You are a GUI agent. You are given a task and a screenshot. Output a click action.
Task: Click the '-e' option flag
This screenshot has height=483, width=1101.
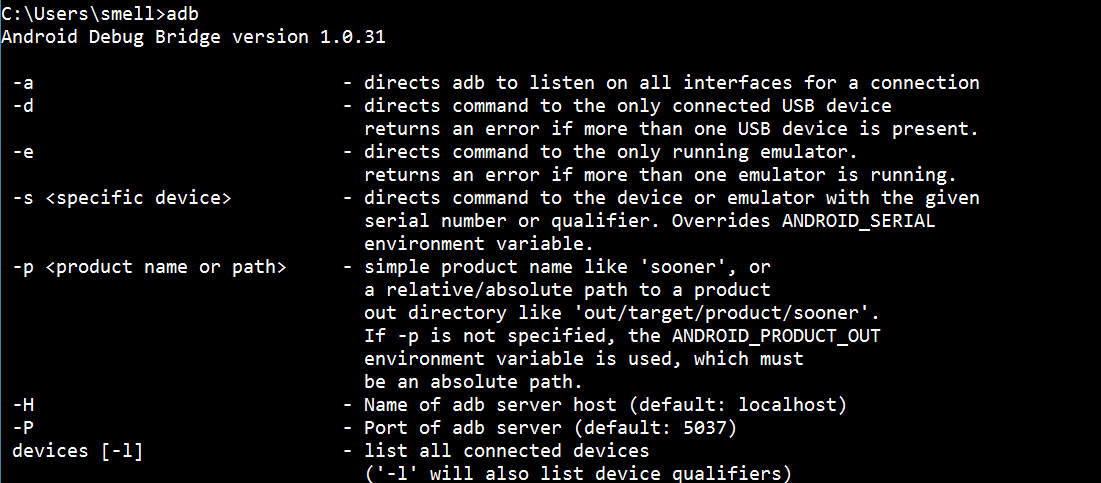point(22,152)
